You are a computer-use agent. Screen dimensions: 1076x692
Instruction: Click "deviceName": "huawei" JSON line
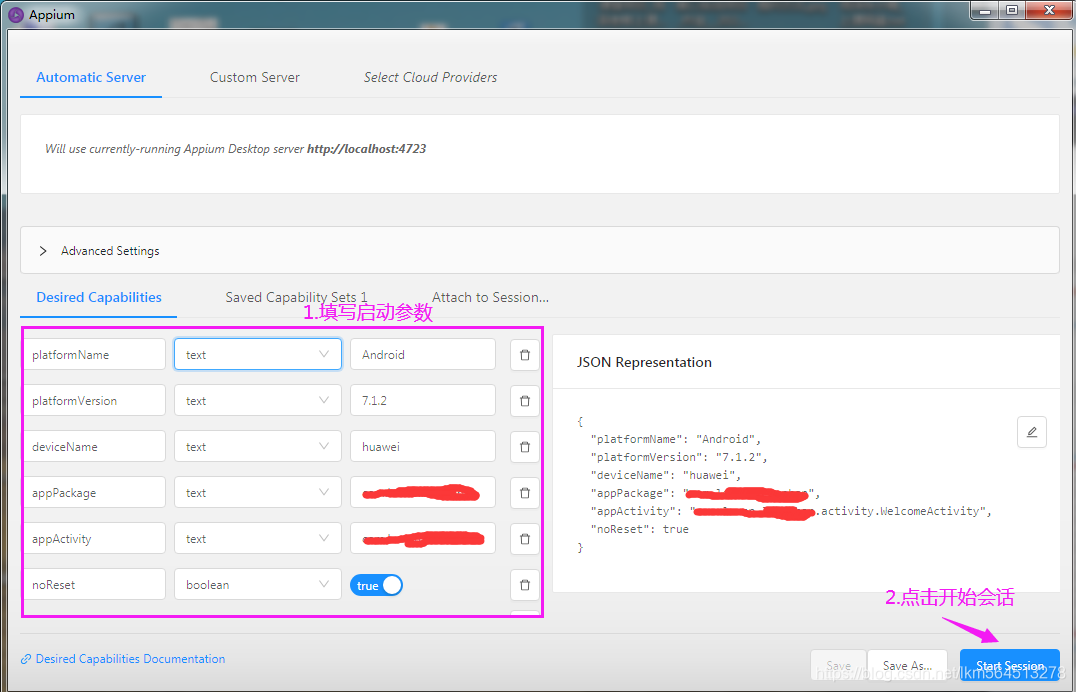click(x=666, y=475)
